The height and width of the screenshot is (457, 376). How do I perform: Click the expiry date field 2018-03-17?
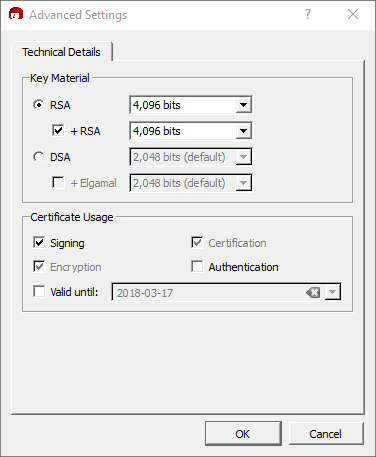click(226, 292)
